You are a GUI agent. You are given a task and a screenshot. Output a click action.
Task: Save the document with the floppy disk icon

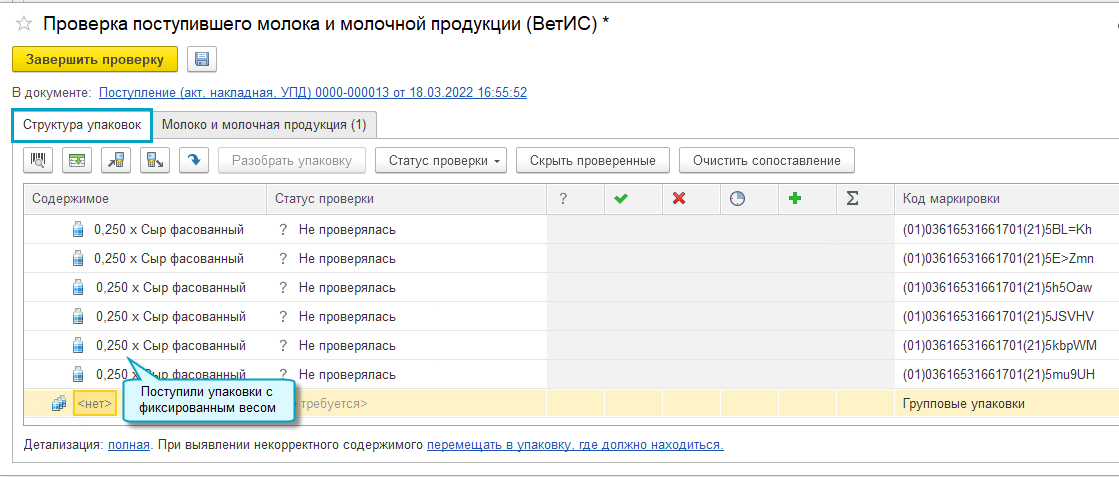point(202,60)
